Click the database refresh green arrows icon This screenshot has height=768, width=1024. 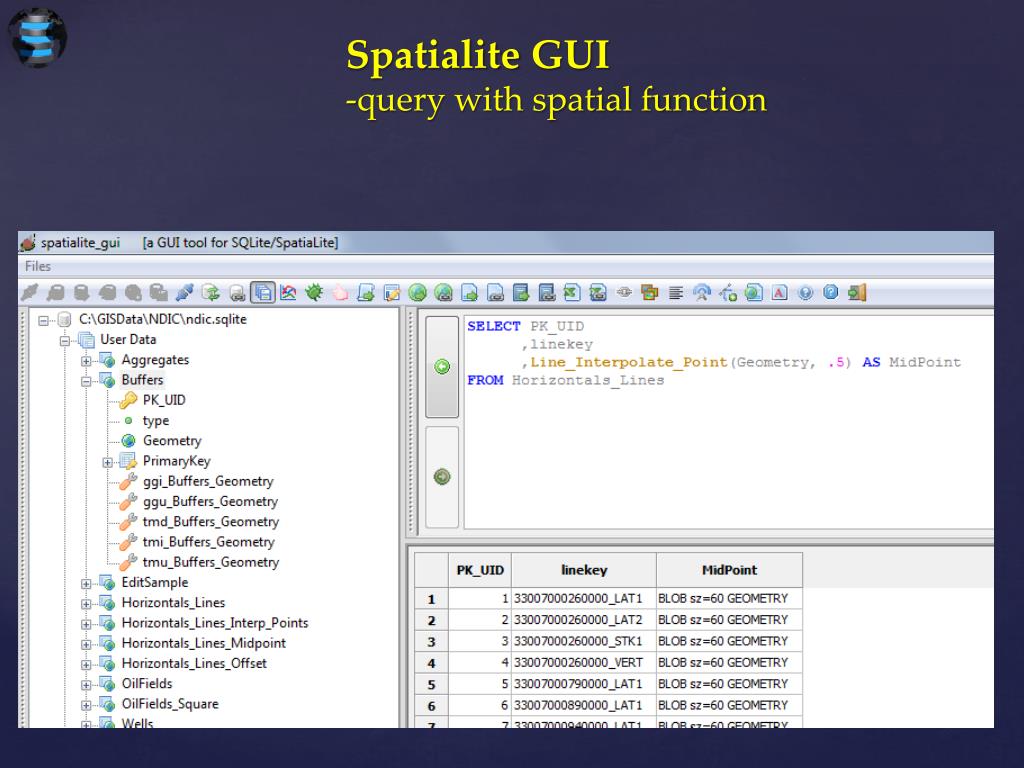pos(210,293)
